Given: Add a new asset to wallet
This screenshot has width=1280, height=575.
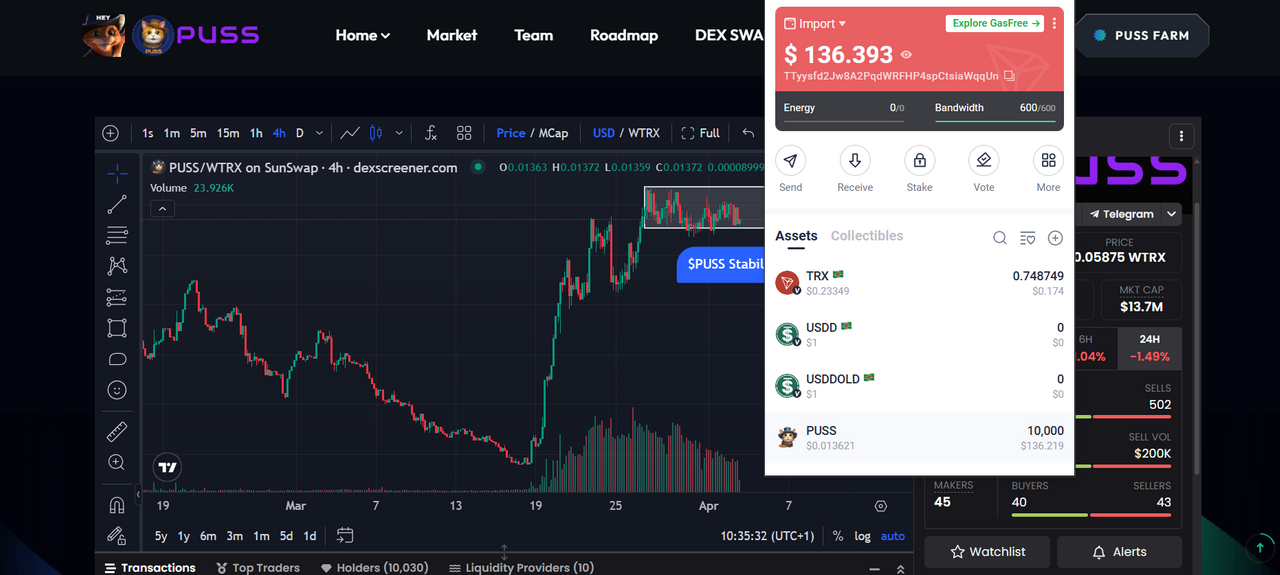Looking at the screenshot, I should pos(1055,238).
